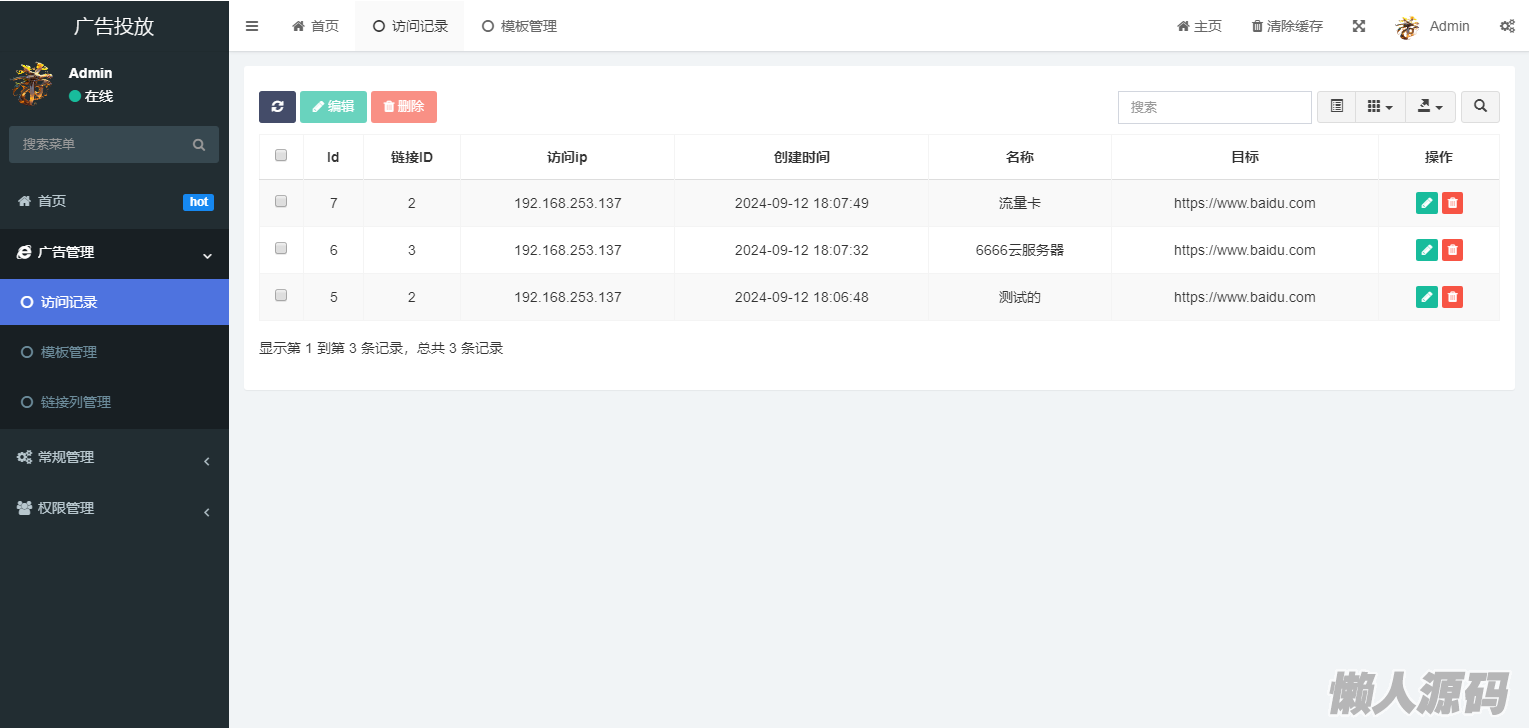Edit the record named 测试的
This screenshot has height=728, width=1529.
(1427, 297)
